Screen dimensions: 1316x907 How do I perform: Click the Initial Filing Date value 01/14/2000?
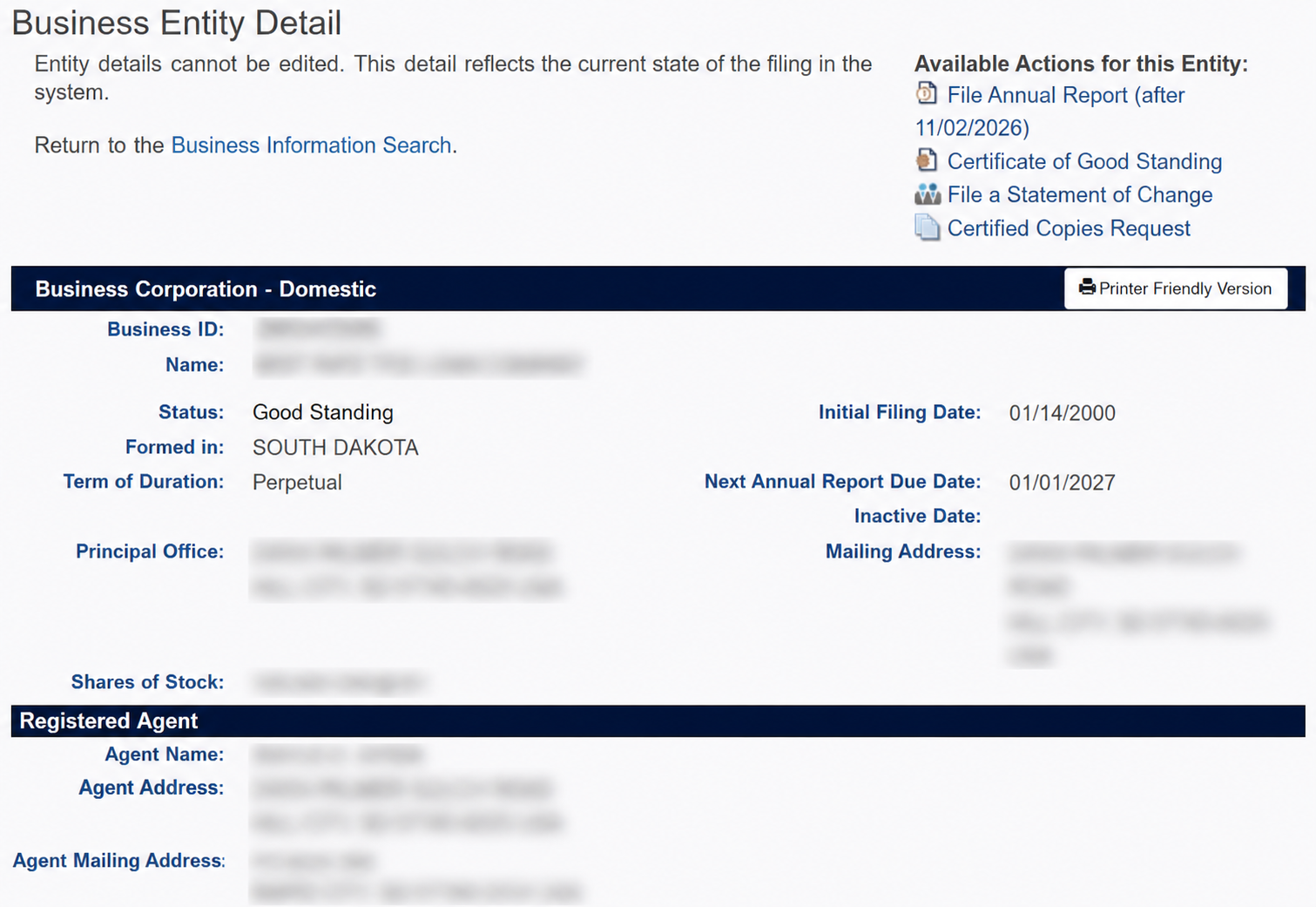coord(1063,413)
